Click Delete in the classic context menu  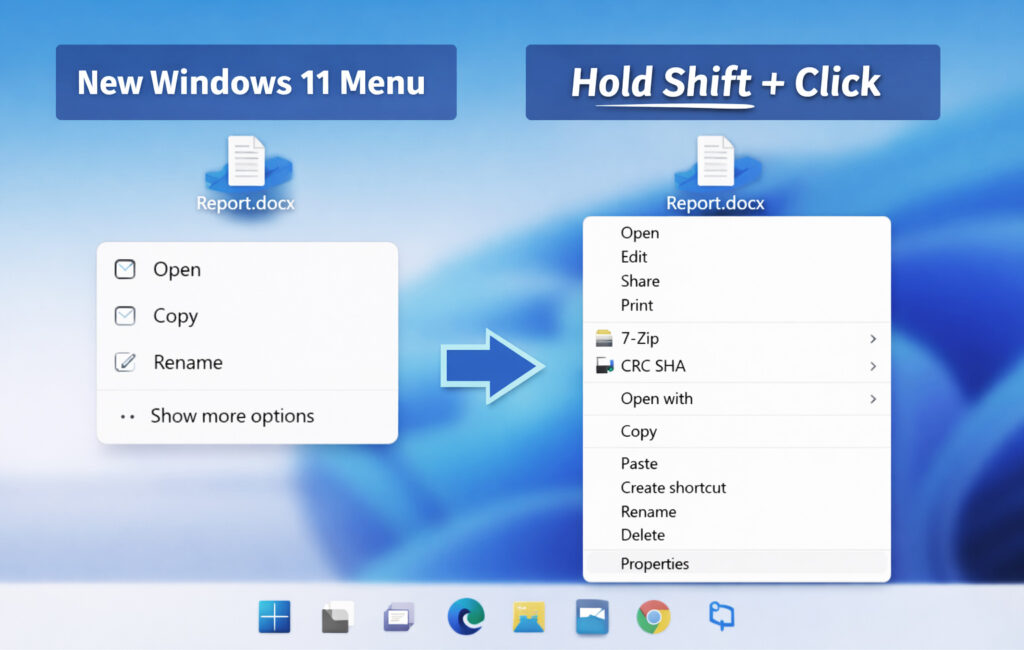pyautogui.click(x=642, y=535)
